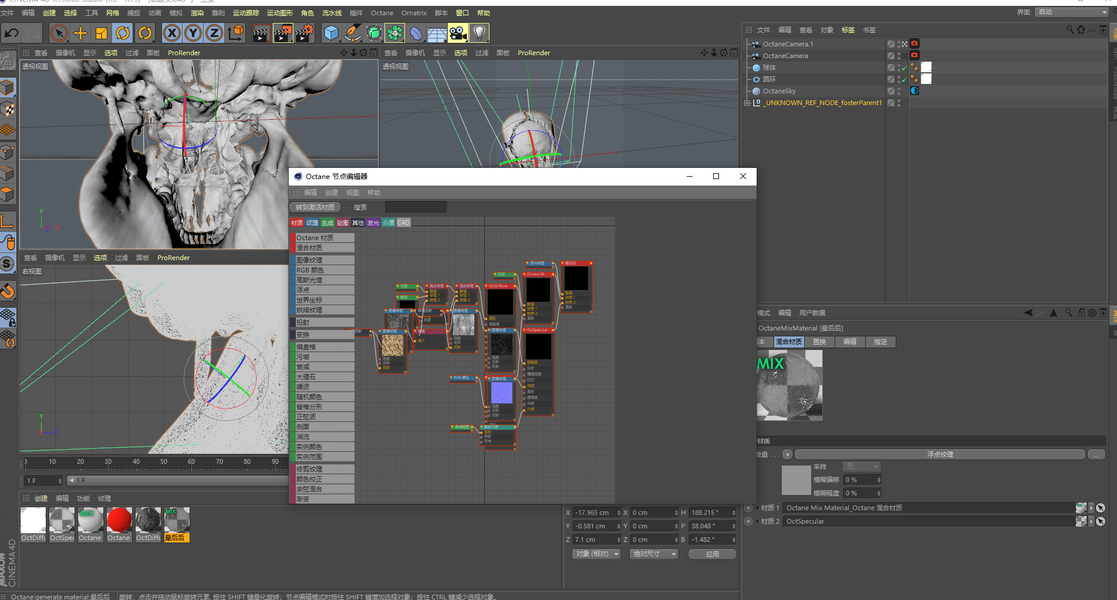
Task: Click node editor search field
Action: [415, 207]
